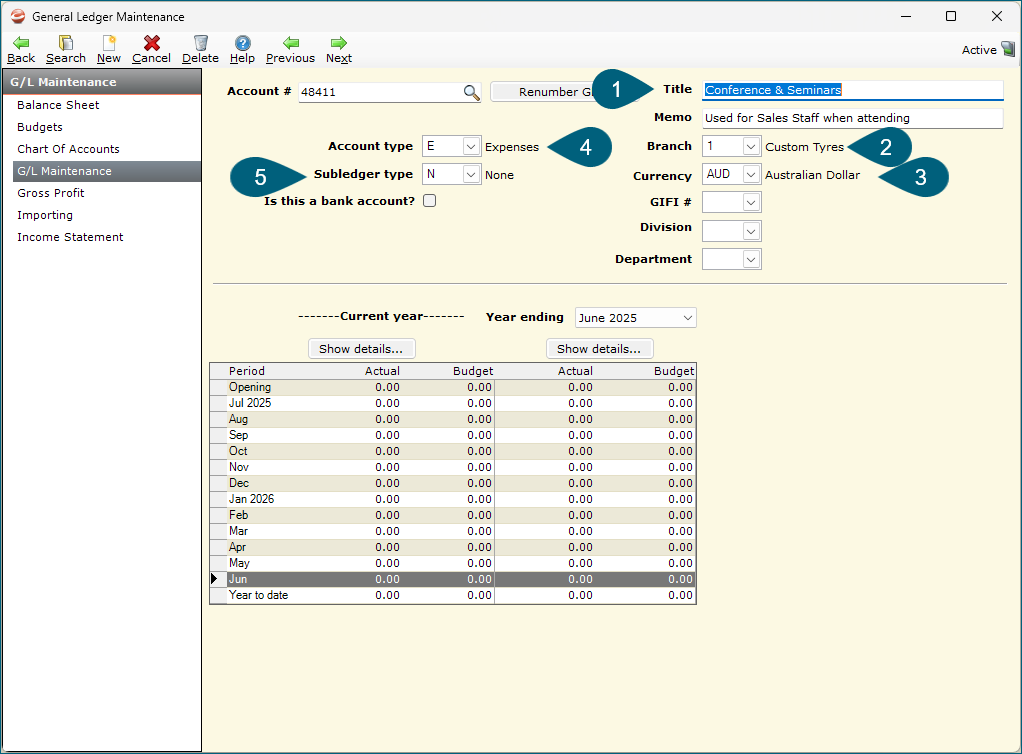Click the Active status icon
Screen dimensions: 1022x754
(x=1008, y=49)
